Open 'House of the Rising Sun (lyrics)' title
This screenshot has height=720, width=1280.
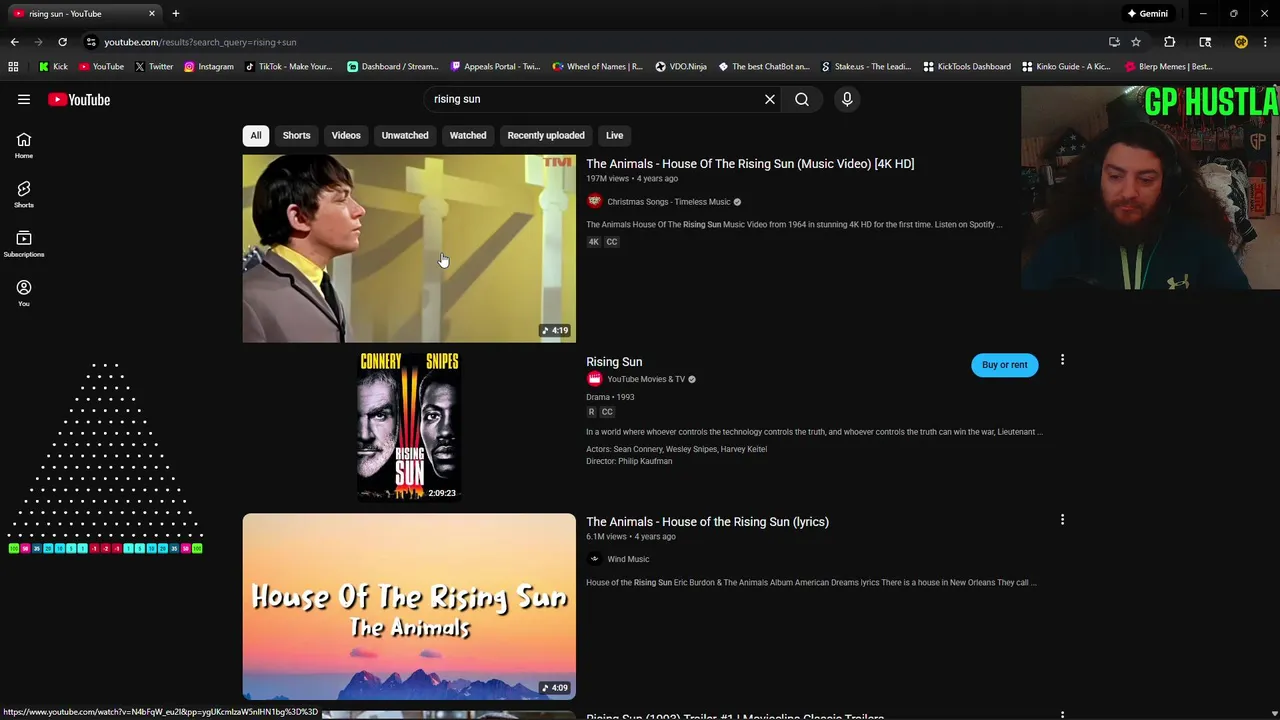(x=707, y=522)
